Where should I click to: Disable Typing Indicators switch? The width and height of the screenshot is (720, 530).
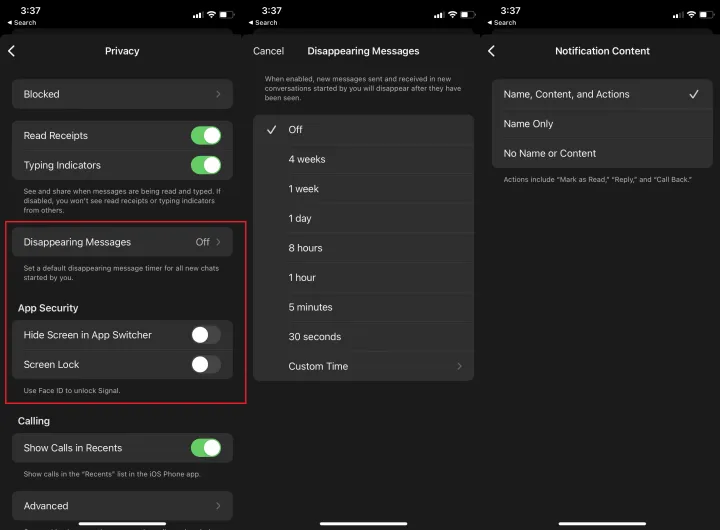pos(205,165)
